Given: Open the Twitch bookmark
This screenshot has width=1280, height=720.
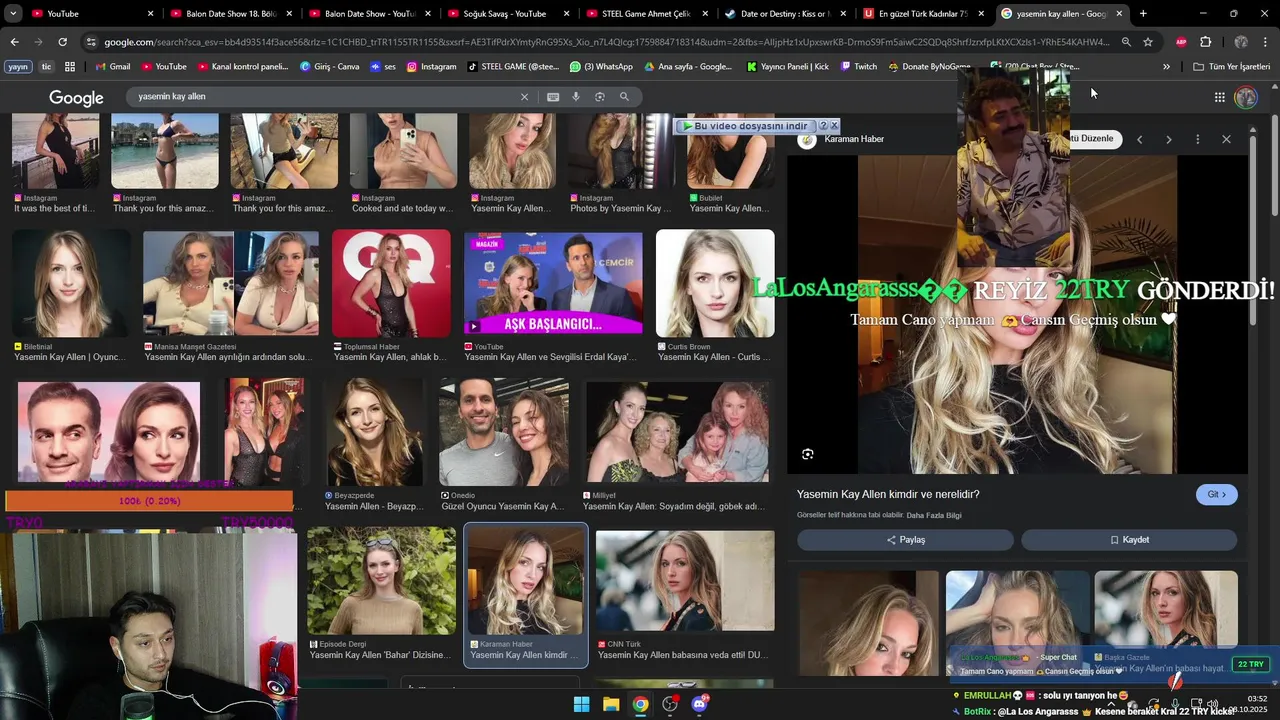Looking at the screenshot, I should 858,66.
